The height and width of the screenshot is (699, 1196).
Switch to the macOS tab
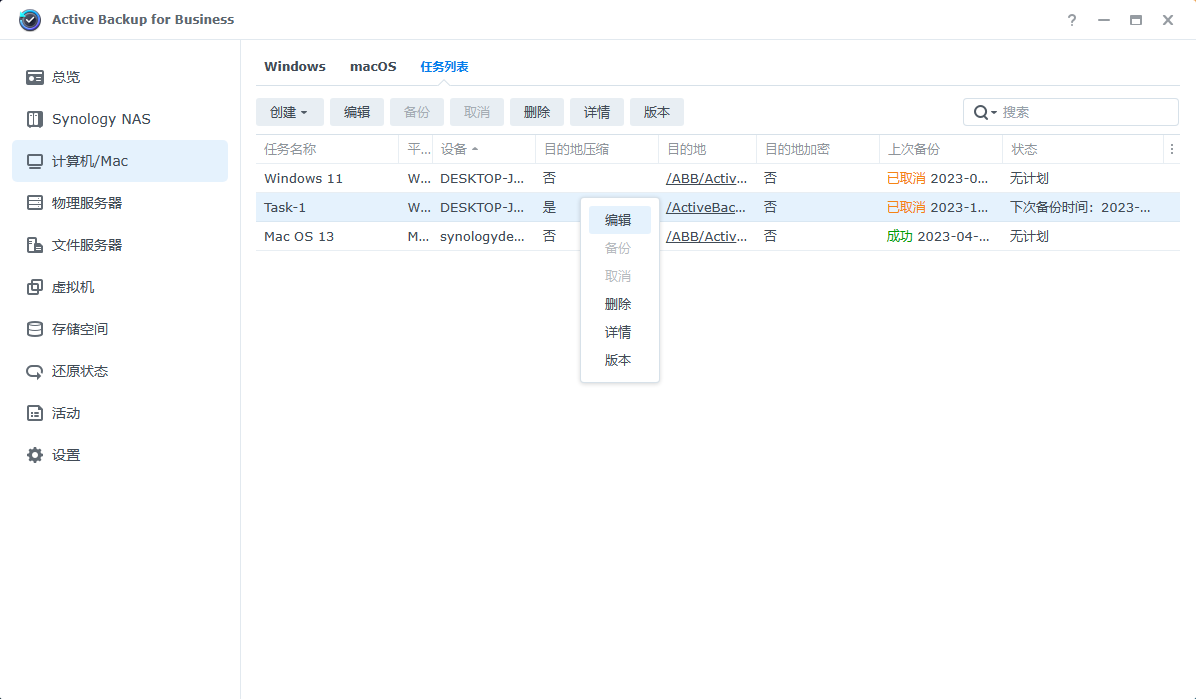[x=373, y=66]
